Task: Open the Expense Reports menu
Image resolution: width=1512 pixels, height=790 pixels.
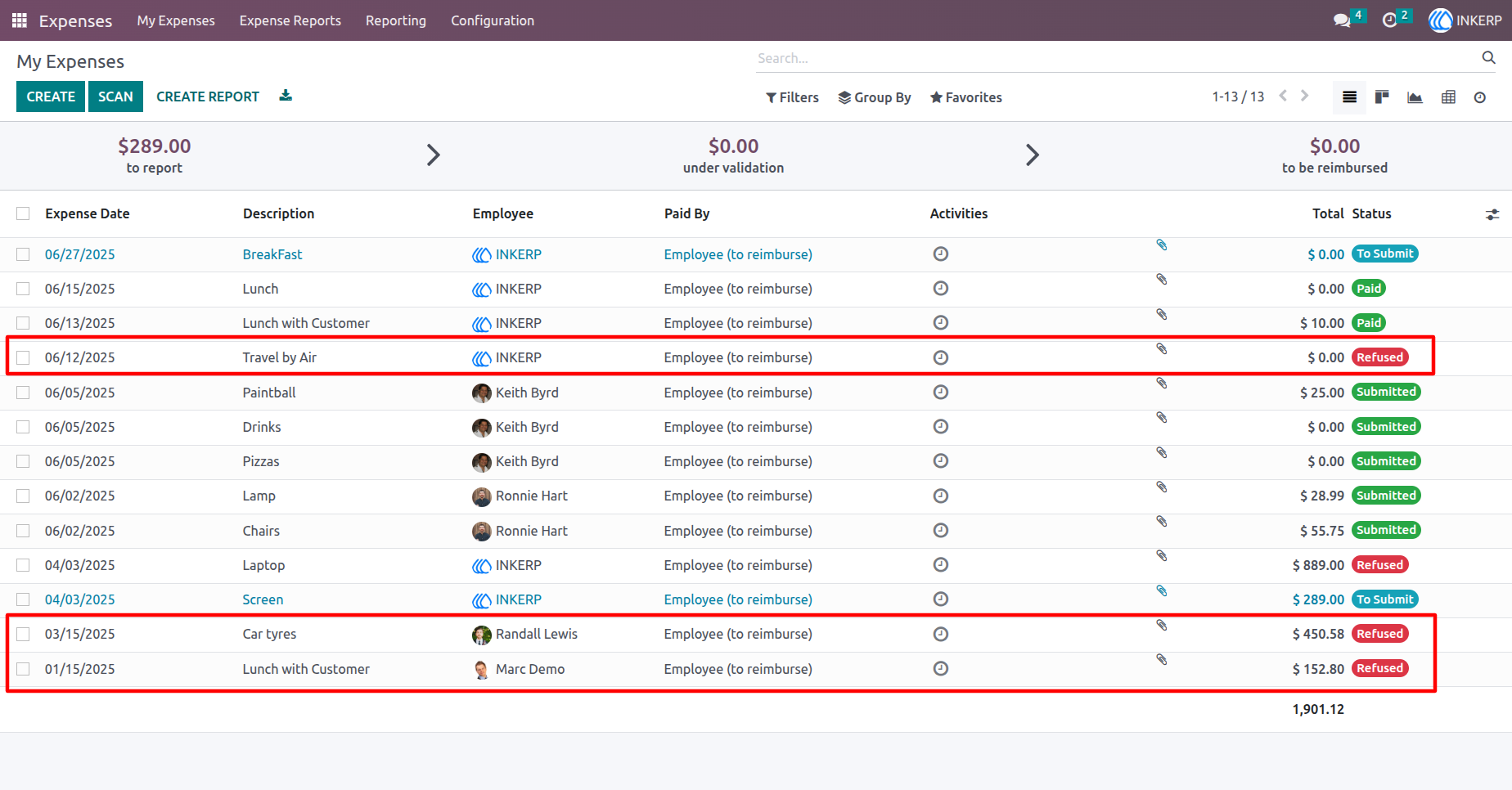Action: click(x=290, y=20)
